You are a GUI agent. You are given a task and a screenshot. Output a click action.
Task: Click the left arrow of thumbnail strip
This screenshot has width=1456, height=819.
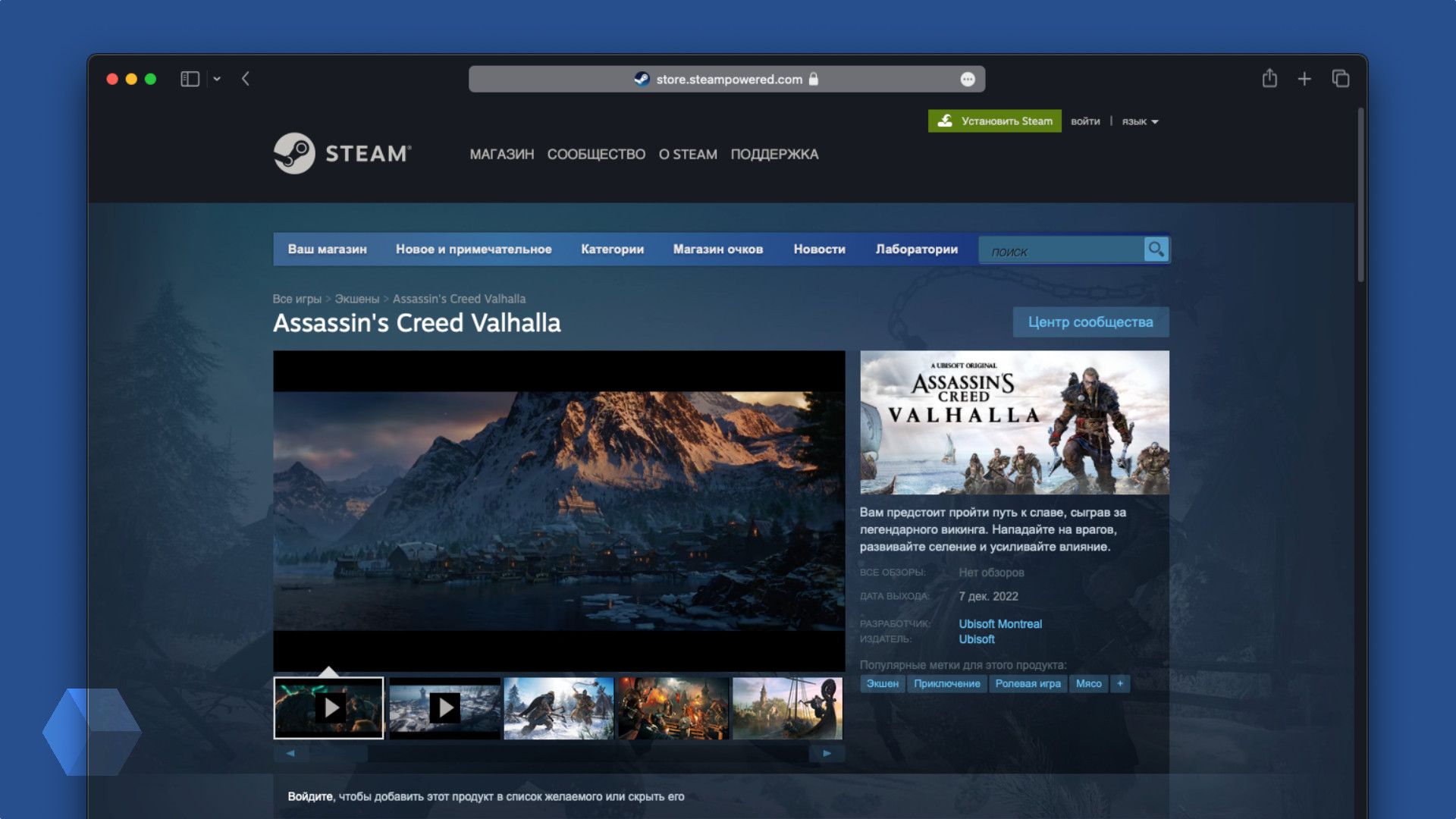point(290,754)
